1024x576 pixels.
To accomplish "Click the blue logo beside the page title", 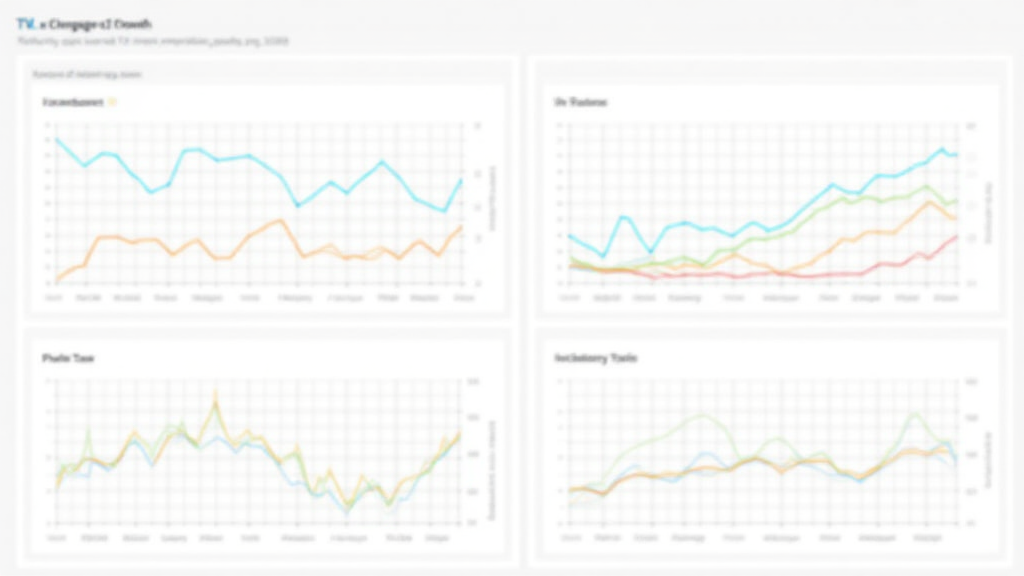I will point(27,22).
